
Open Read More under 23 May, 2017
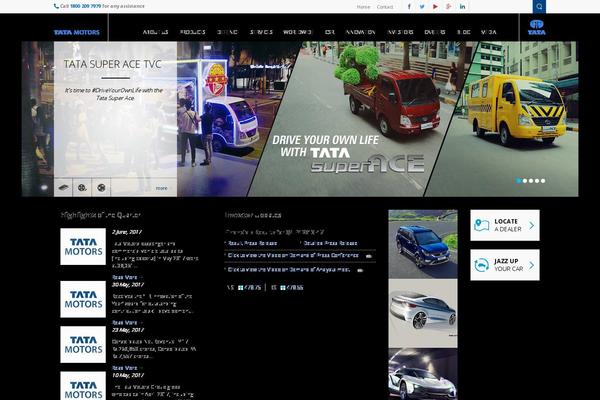tap(127, 368)
